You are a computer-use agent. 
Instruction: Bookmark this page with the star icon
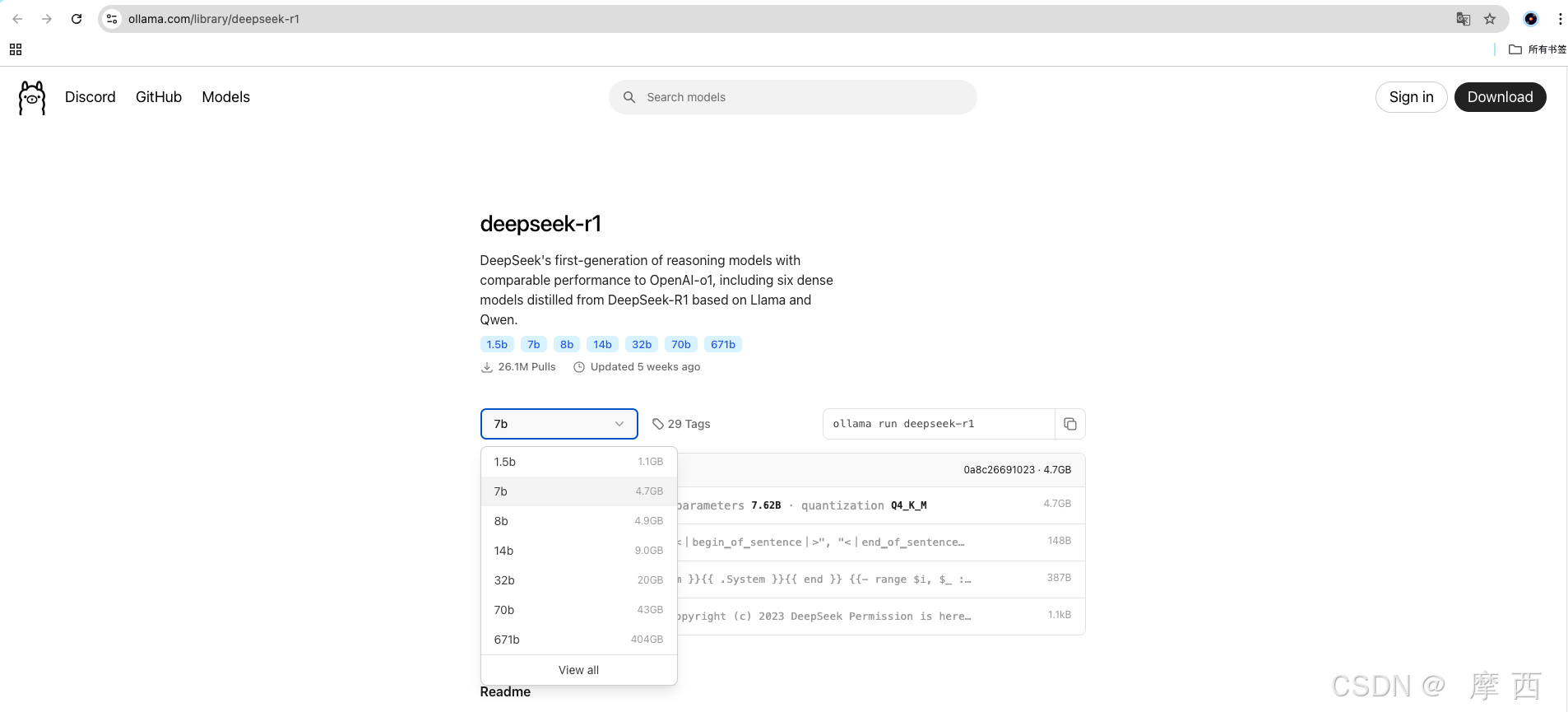point(1490,19)
